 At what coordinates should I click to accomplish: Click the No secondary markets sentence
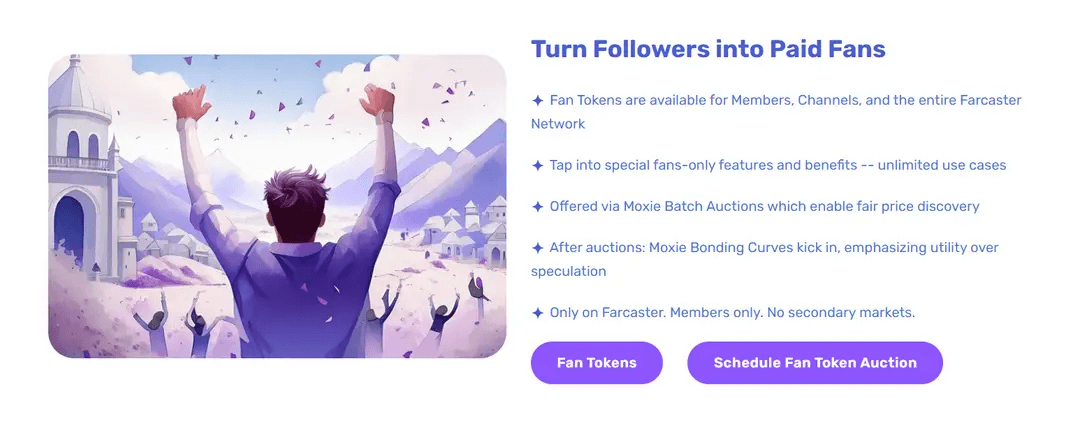[x=732, y=313]
